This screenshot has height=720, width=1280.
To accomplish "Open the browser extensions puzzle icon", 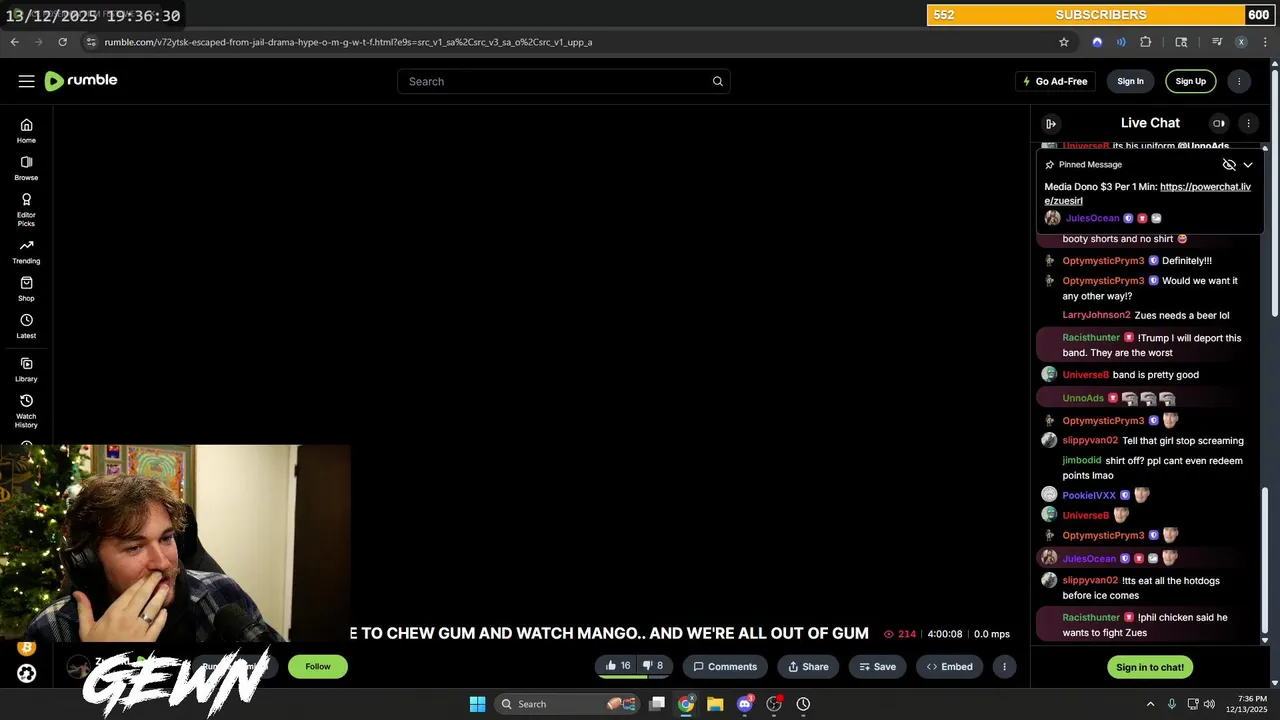I will [x=1146, y=42].
